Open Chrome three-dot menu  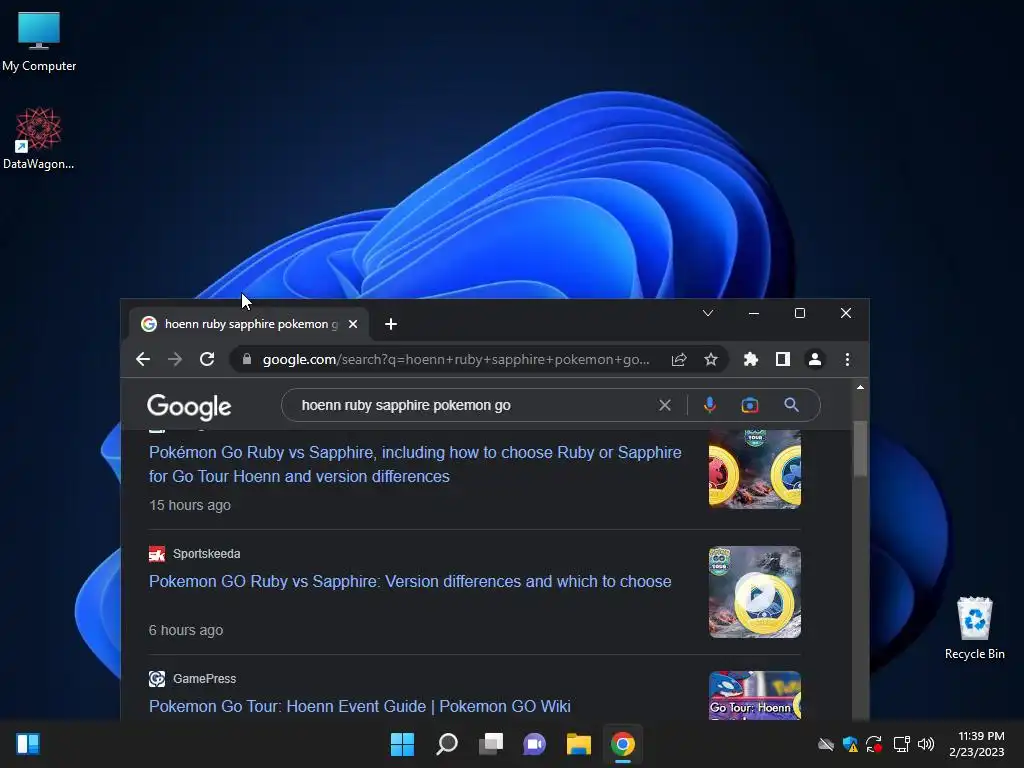[847, 359]
